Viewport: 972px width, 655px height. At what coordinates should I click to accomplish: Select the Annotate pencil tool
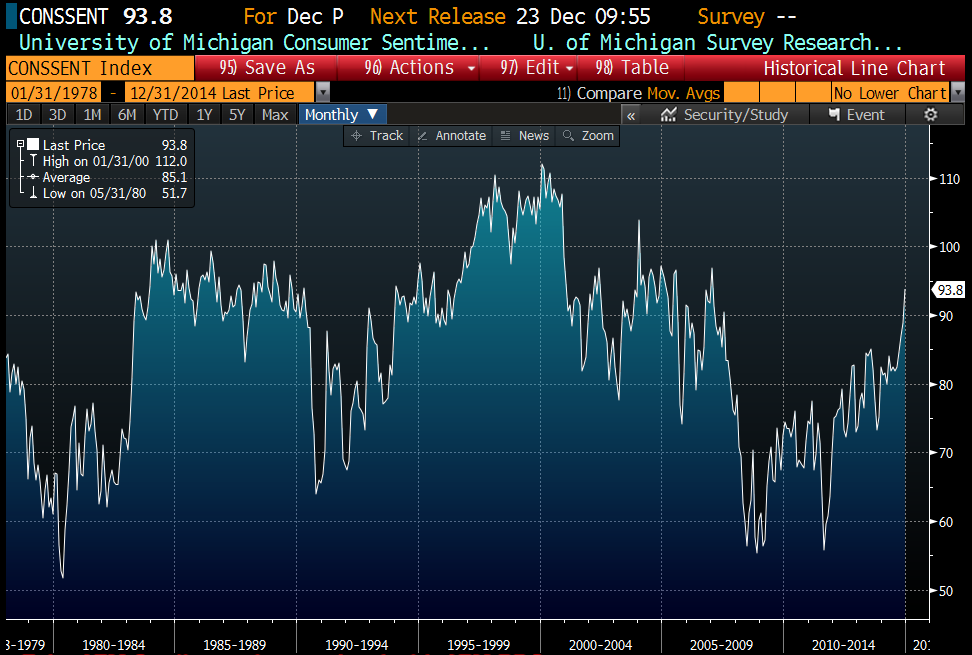click(x=450, y=135)
